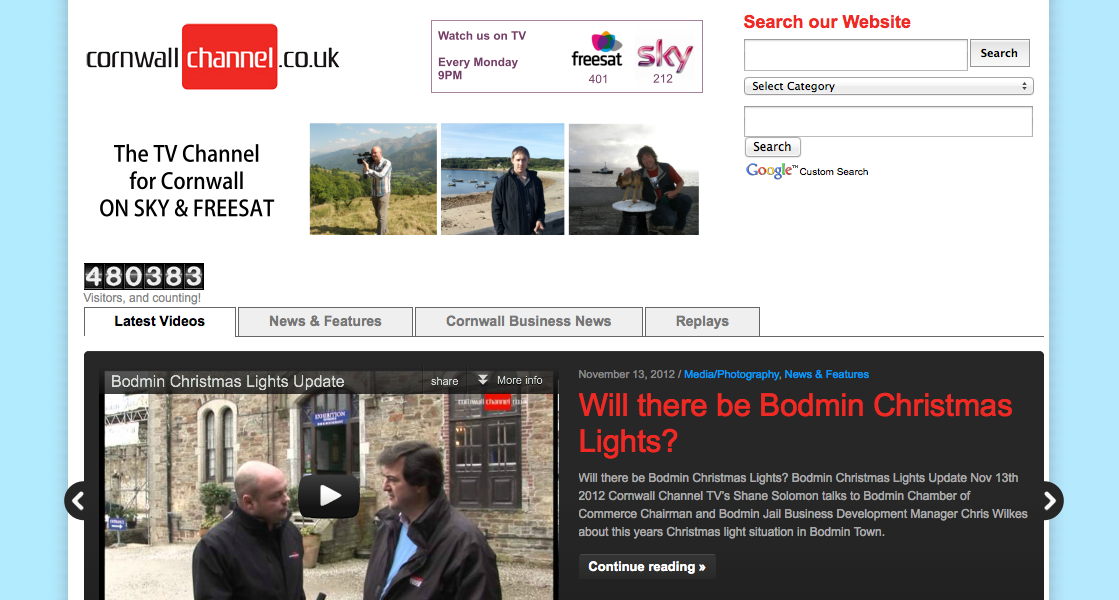Click the Google Custom Search button

(772, 147)
